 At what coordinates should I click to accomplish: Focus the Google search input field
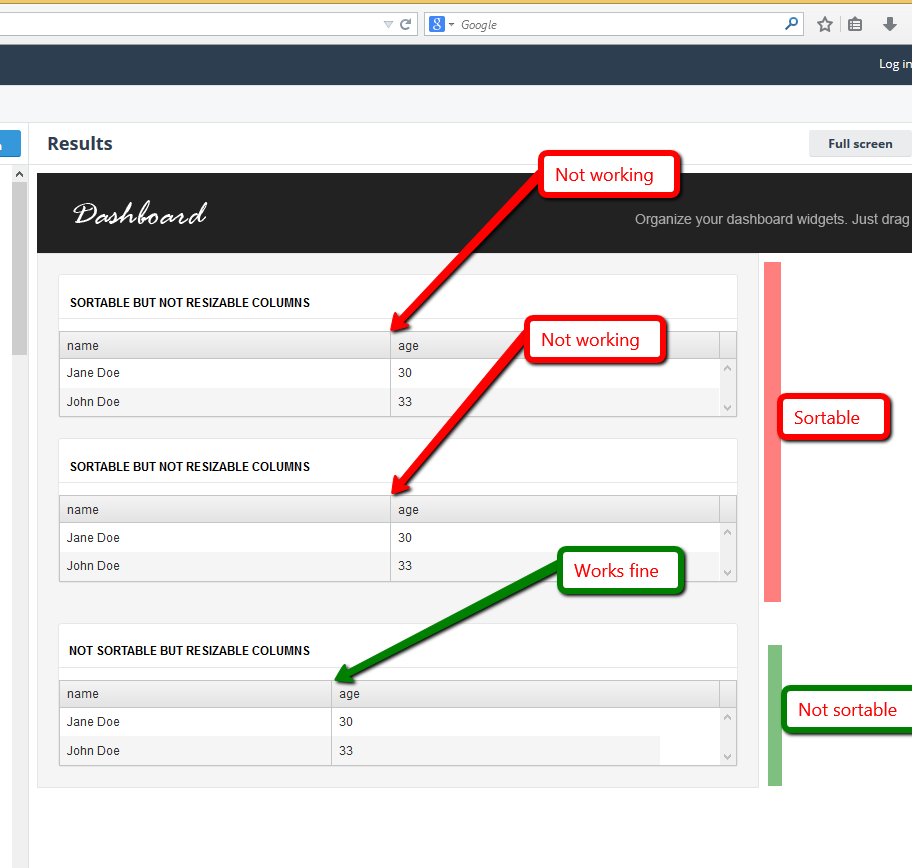[619, 24]
